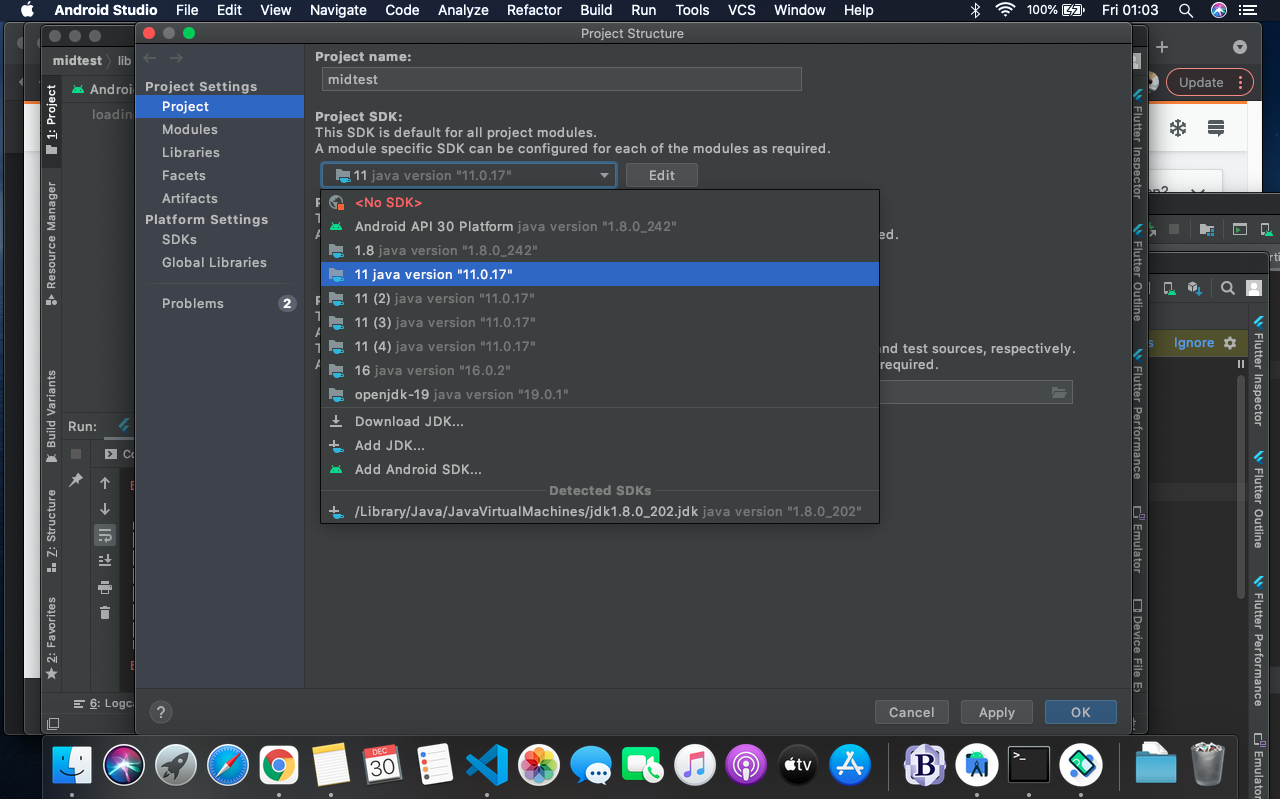Click Ignore link in background IDE window
Image resolution: width=1280 pixels, height=799 pixels.
point(1193,342)
